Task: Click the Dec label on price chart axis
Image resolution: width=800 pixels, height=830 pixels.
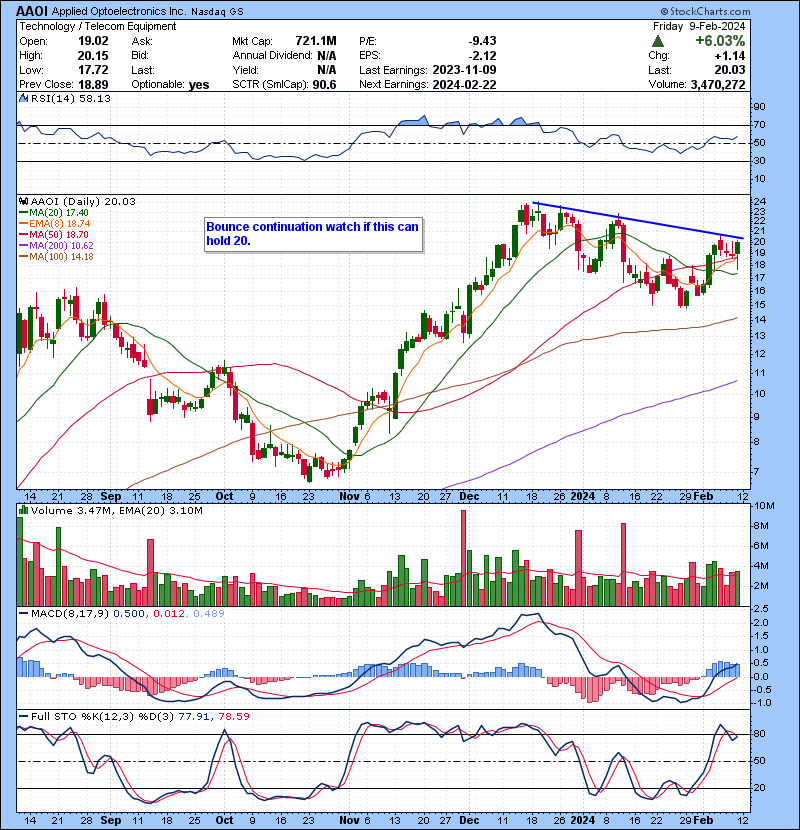Action: click(469, 497)
